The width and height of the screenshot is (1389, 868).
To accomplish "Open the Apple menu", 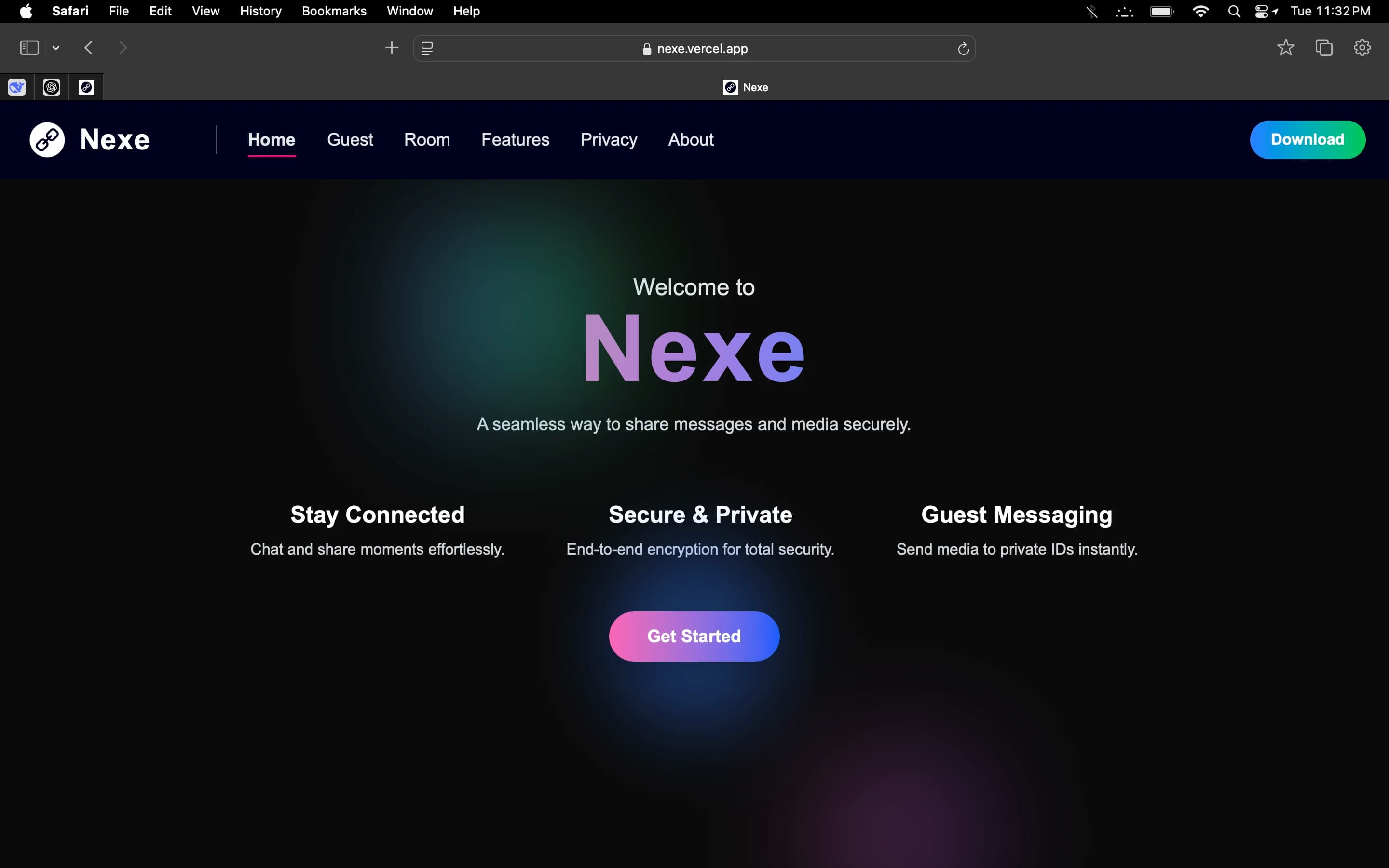I will click(26, 11).
